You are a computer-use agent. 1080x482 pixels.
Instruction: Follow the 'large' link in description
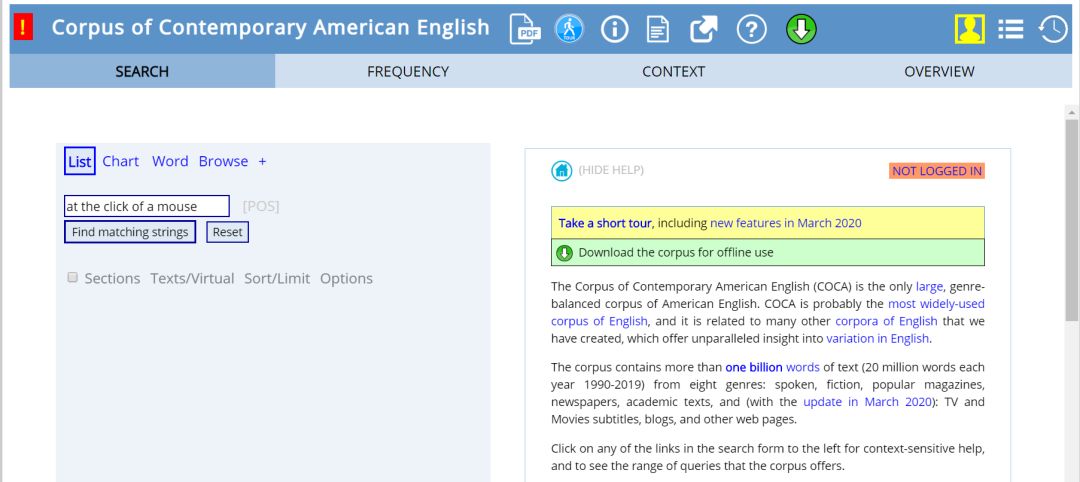(929, 286)
